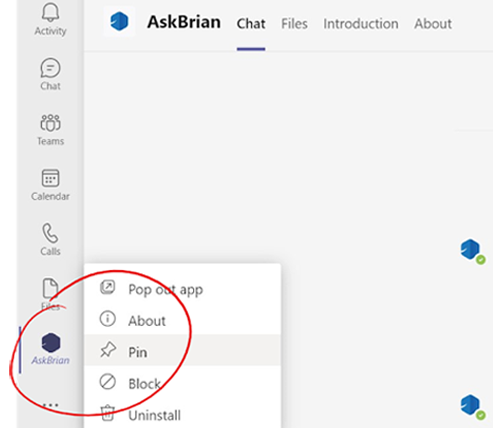This screenshot has height=428, width=502.
Task: Choose About in the context menu
Action: 182,320
